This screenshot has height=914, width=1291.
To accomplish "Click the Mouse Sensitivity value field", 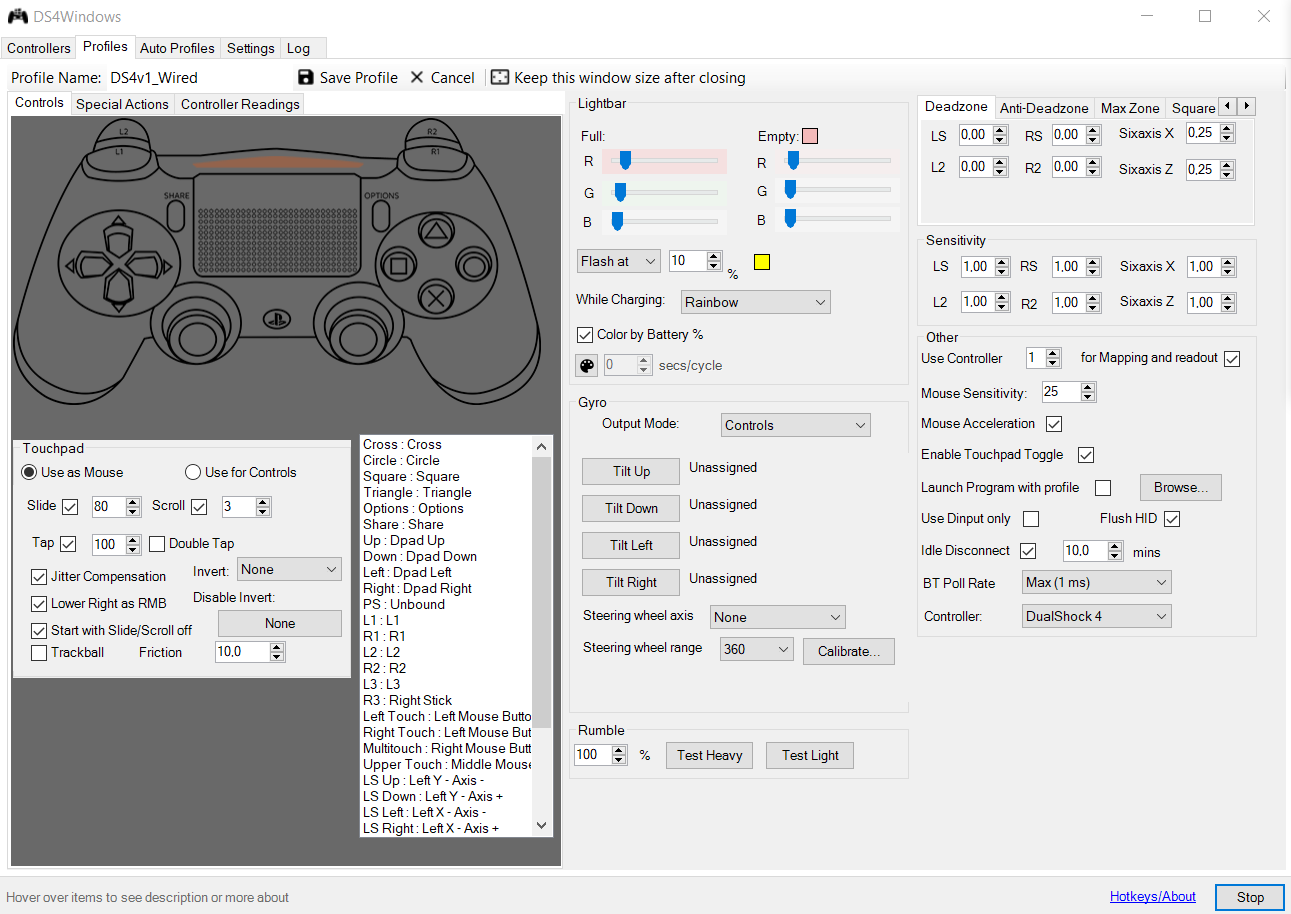I will pyautogui.click(x=1060, y=392).
